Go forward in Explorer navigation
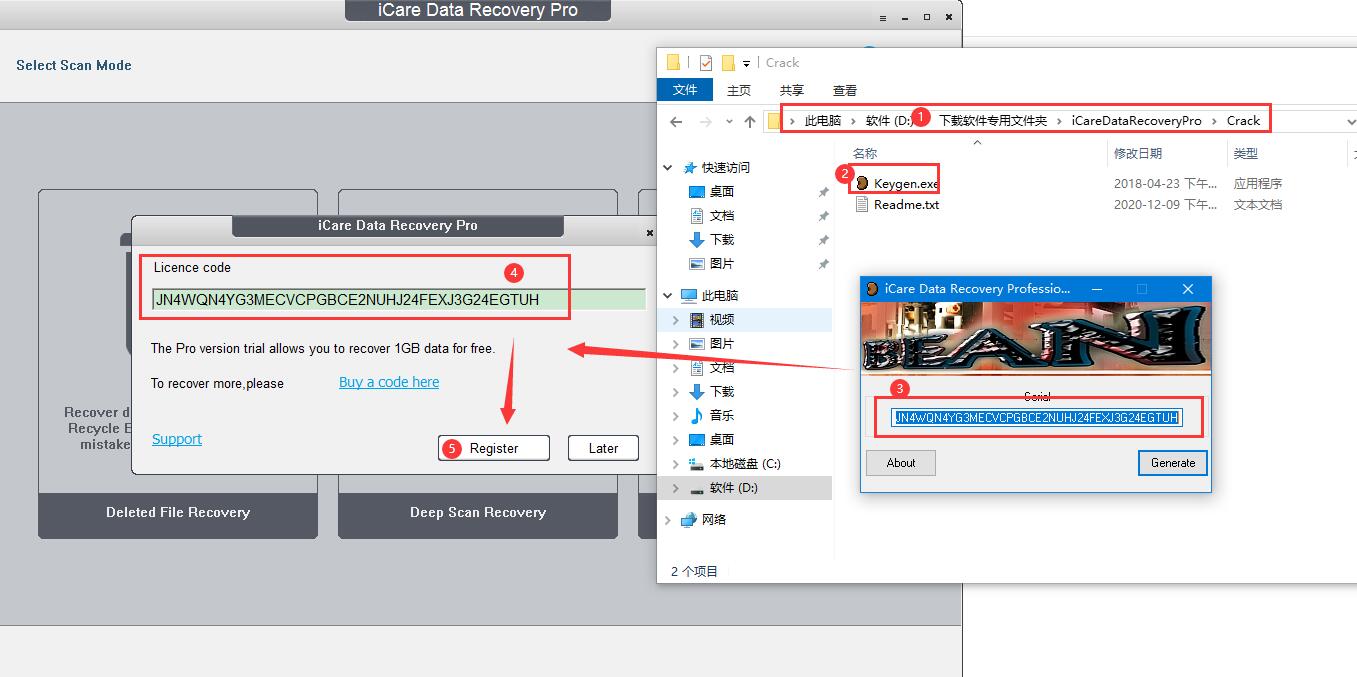Viewport: 1357px width, 677px height. 706,122
